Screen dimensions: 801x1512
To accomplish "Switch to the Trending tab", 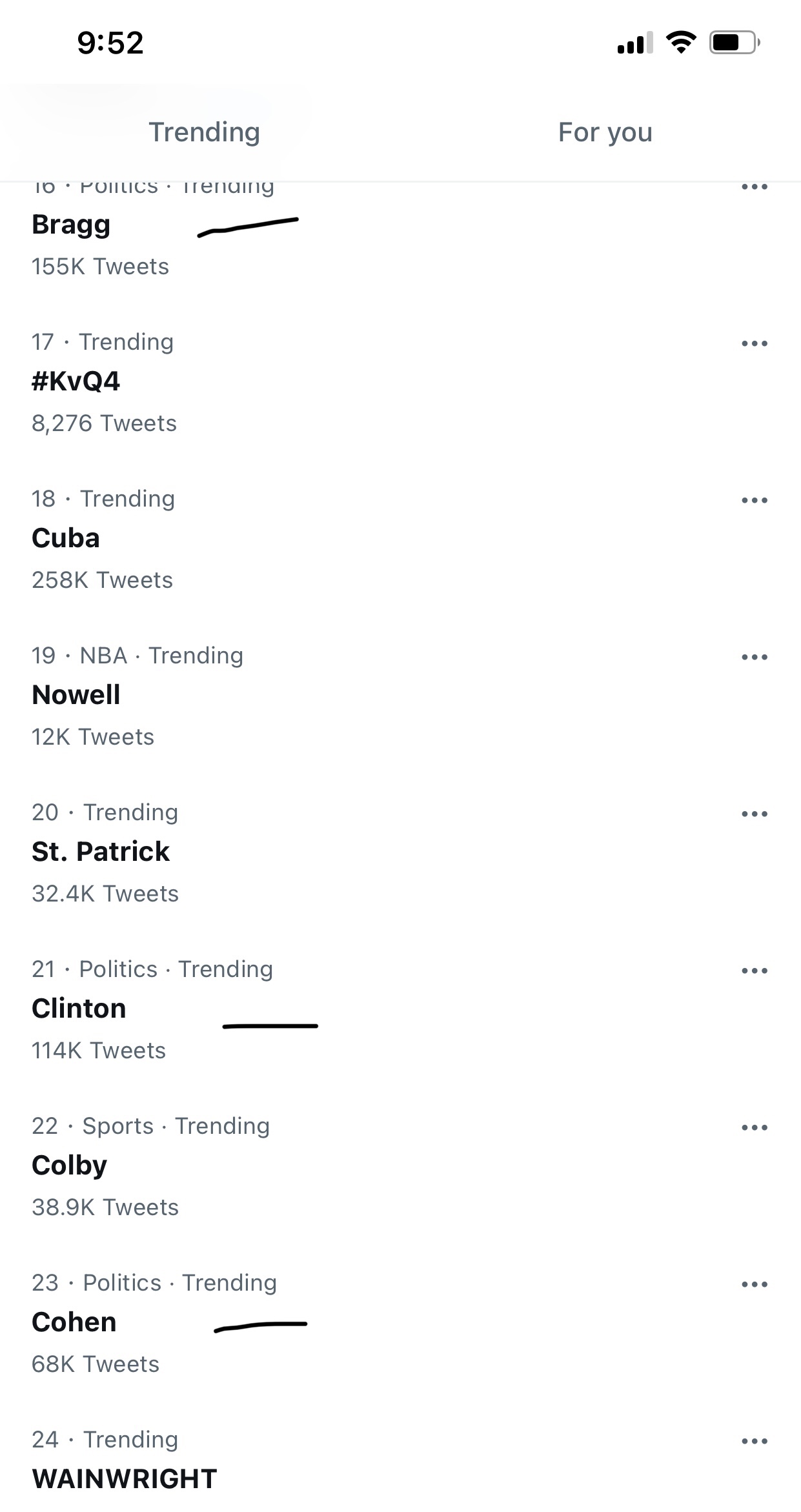I will click(204, 132).
